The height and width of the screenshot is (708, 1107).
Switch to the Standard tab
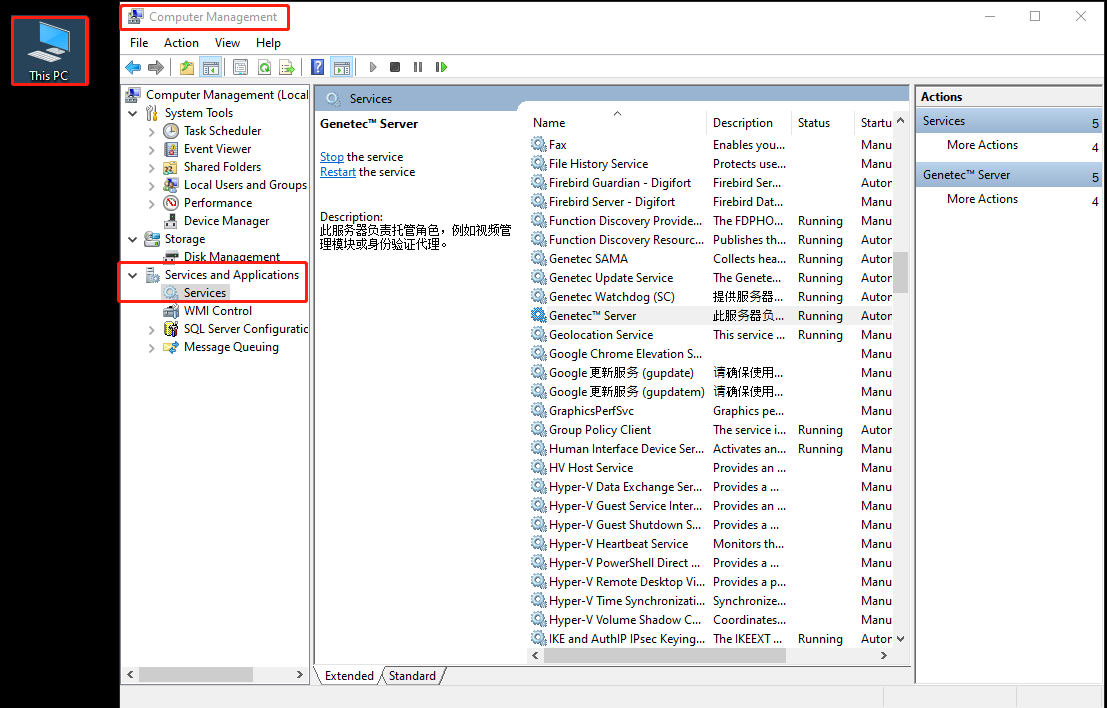tap(412, 676)
